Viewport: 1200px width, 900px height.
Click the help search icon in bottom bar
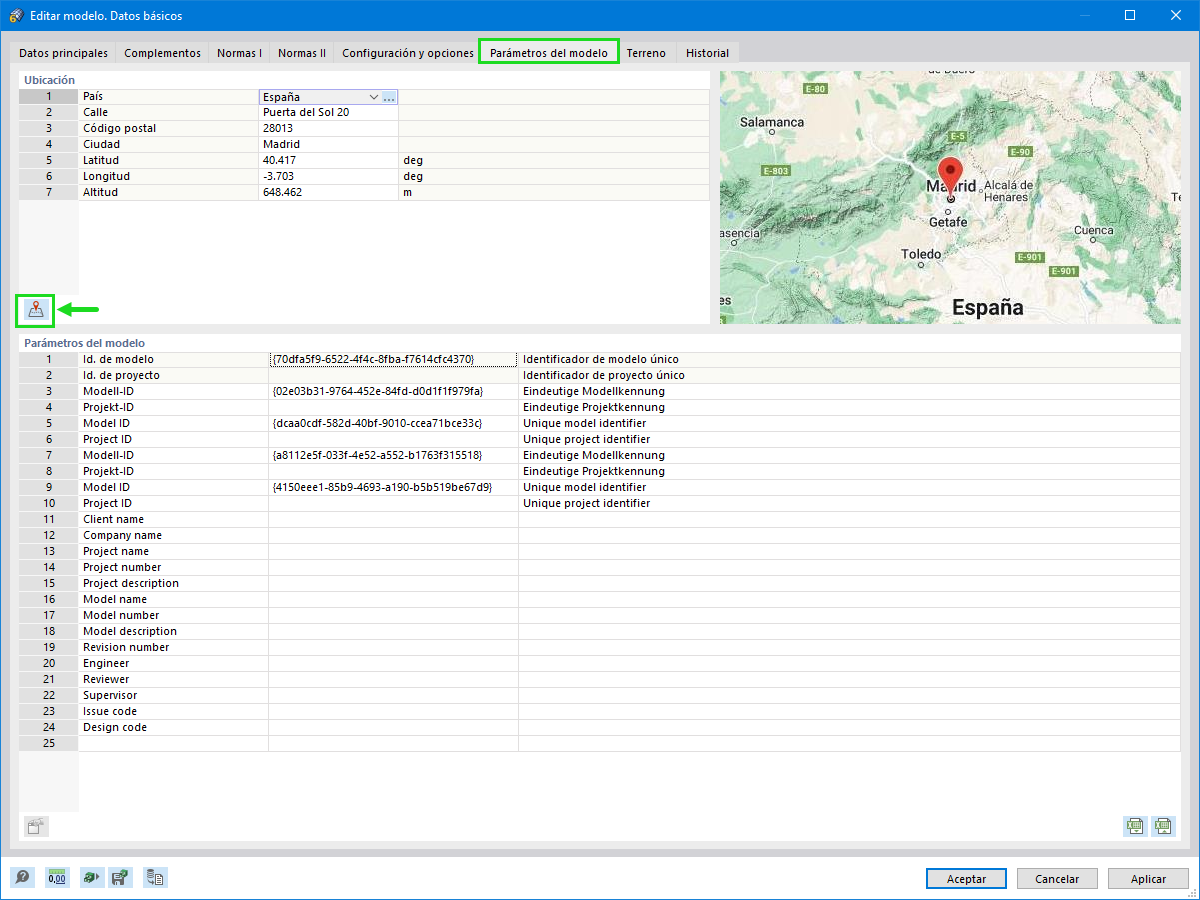23,878
